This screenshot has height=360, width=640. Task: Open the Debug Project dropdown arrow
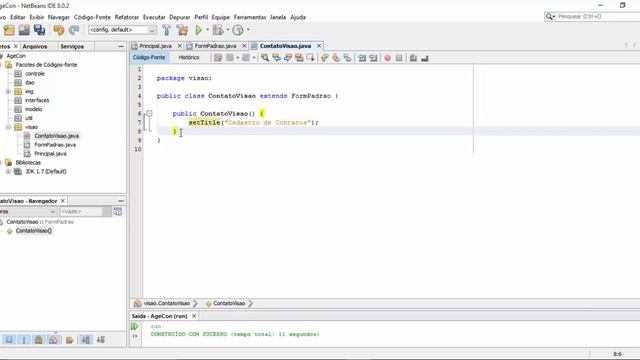[228, 30]
